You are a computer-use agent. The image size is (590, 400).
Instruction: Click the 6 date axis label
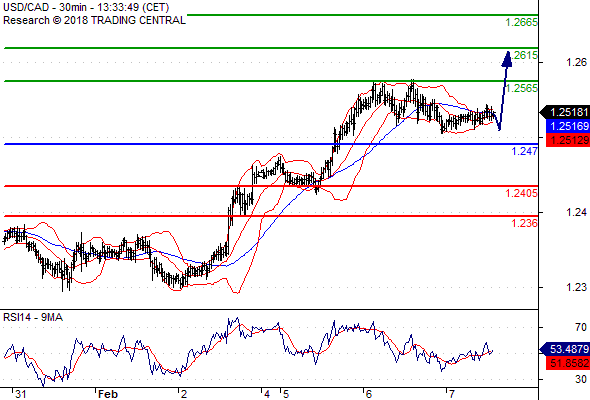368,394
